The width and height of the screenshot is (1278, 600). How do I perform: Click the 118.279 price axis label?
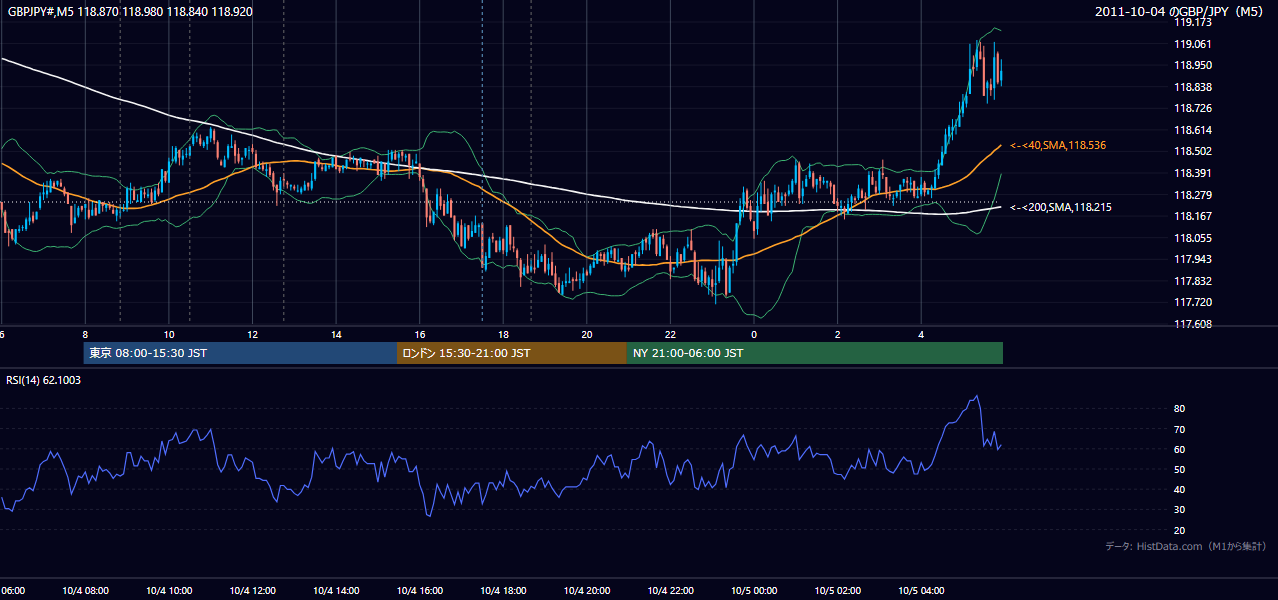point(1193,195)
